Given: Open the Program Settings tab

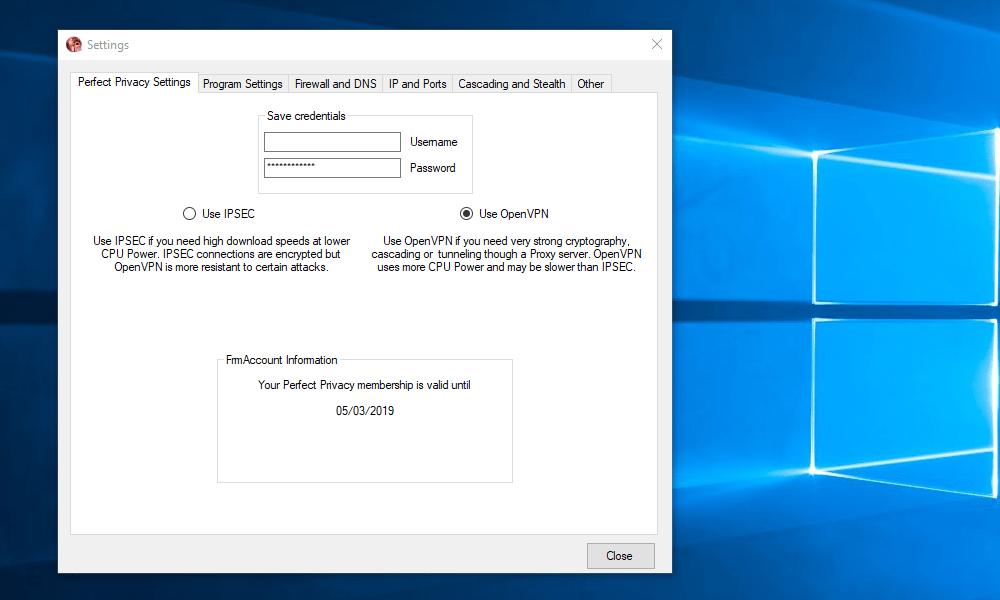Looking at the screenshot, I should pos(242,84).
